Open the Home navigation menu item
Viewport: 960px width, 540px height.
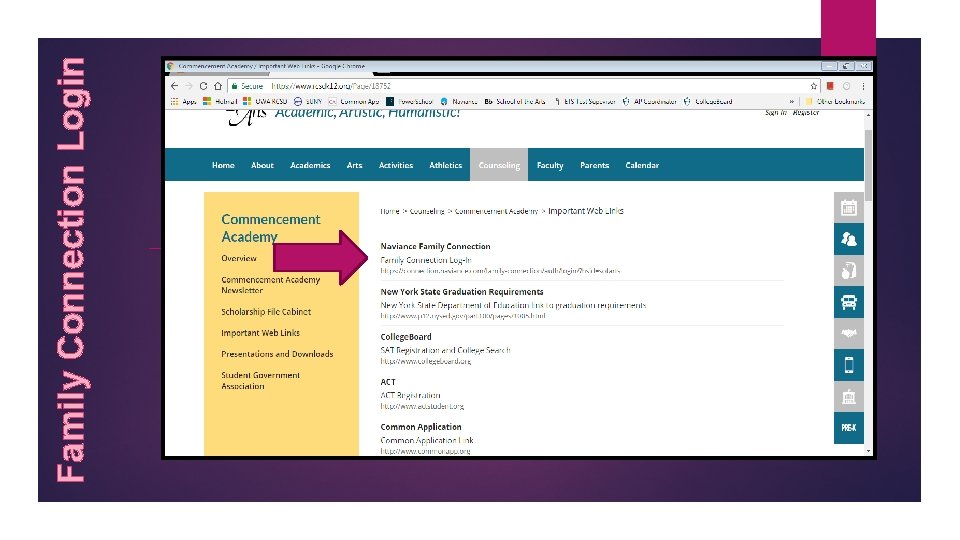coord(223,165)
